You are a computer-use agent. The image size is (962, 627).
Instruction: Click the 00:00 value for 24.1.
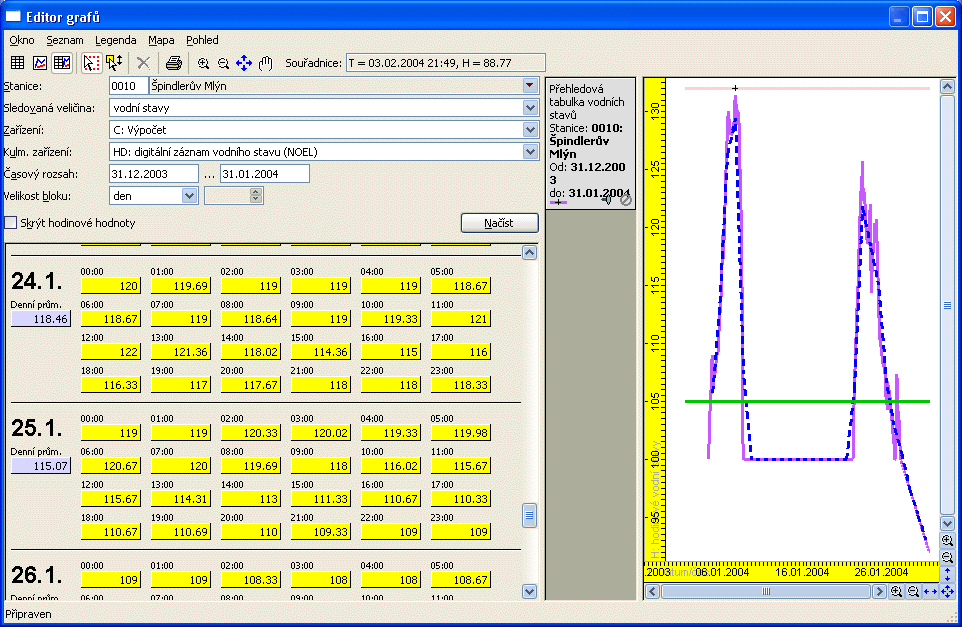coord(111,286)
